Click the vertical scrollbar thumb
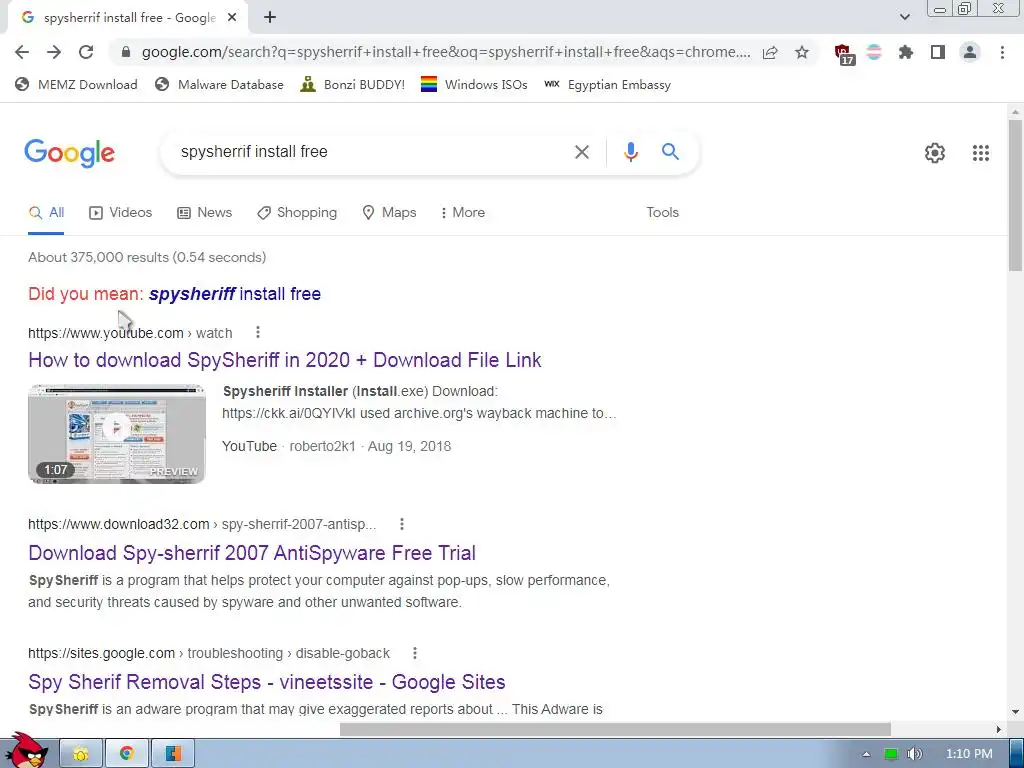Viewport: 1024px width, 768px height. [x=1015, y=195]
